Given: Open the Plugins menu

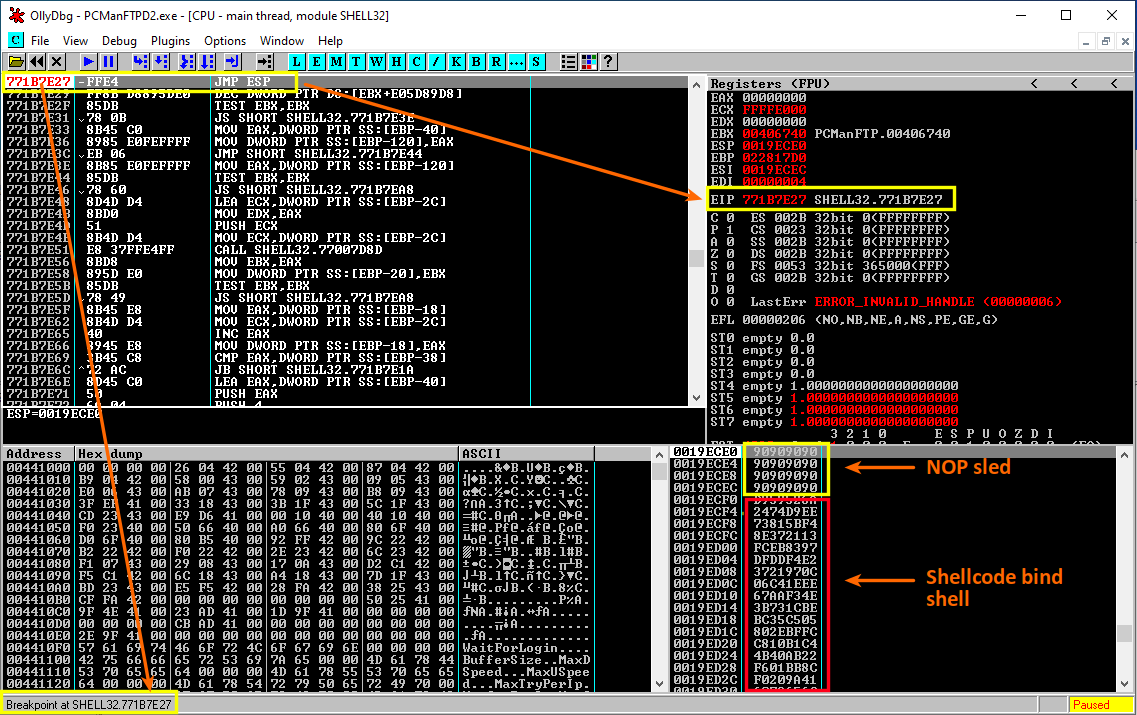Looking at the screenshot, I should (170, 41).
